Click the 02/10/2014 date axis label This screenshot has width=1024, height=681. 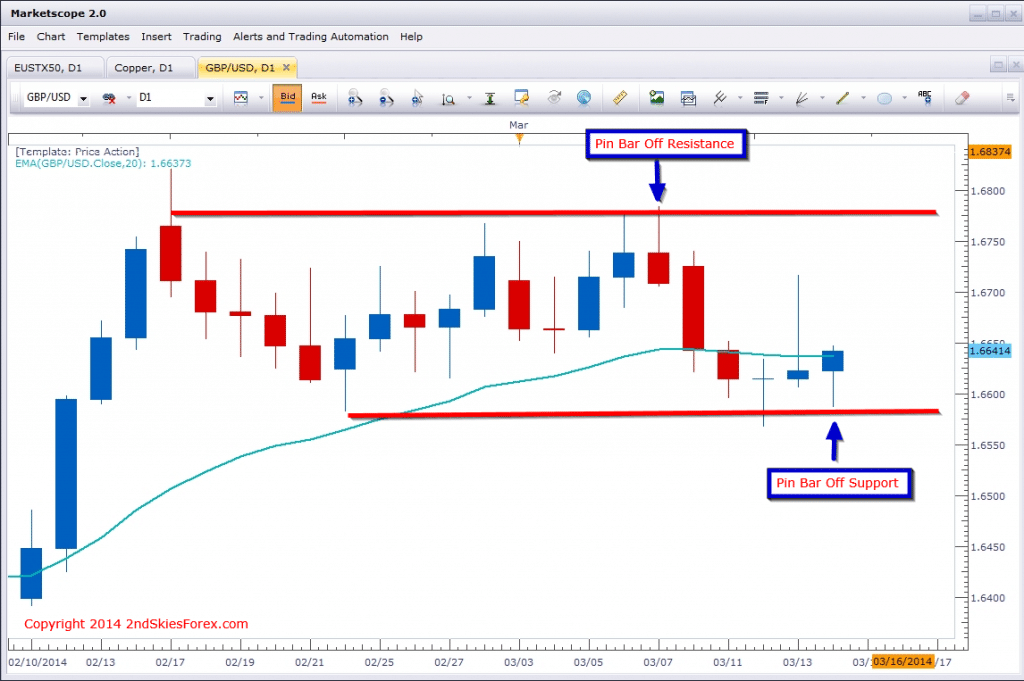click(x=37, y=662)
